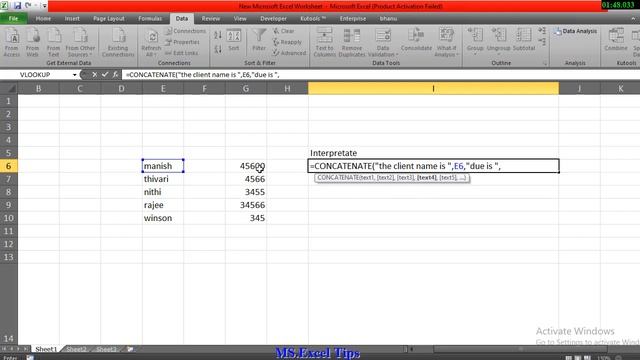Click the Consolidate icon
Image resolution: width=640 pixels, height=360 pixels.
[416, 40]
